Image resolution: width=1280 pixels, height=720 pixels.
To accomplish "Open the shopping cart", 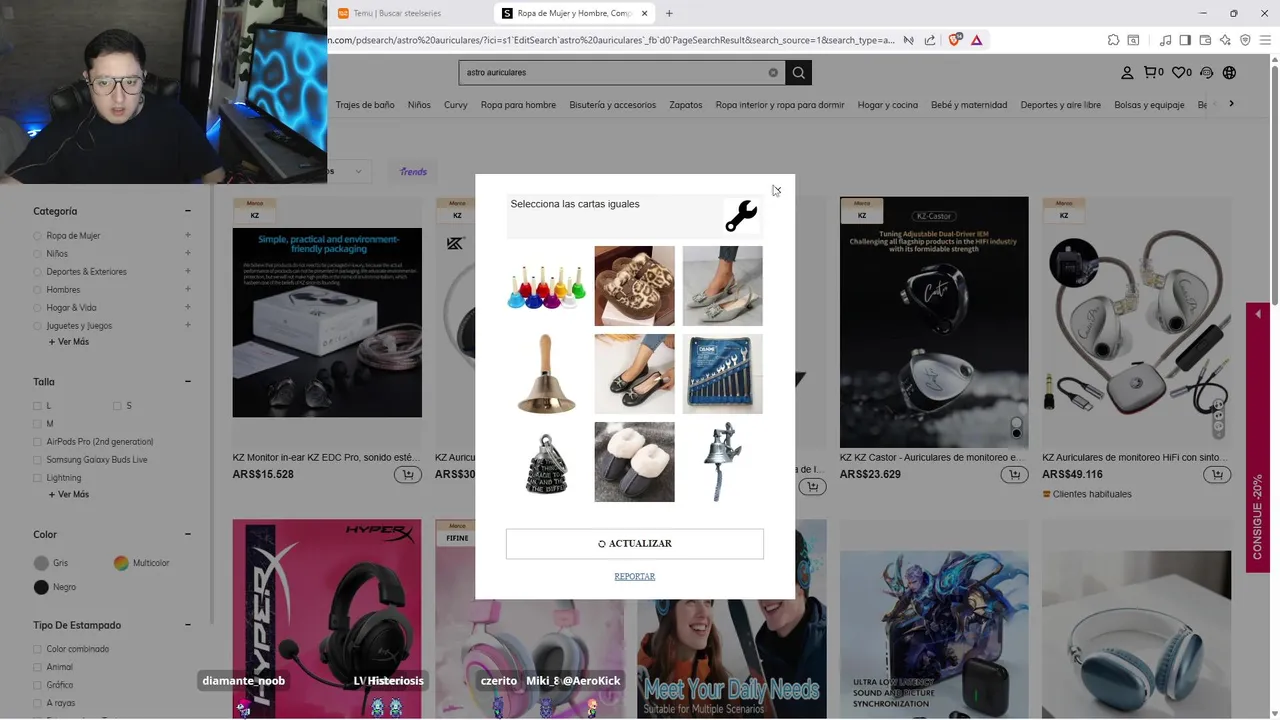I will pyautogui.click(x=1153, y=72).
